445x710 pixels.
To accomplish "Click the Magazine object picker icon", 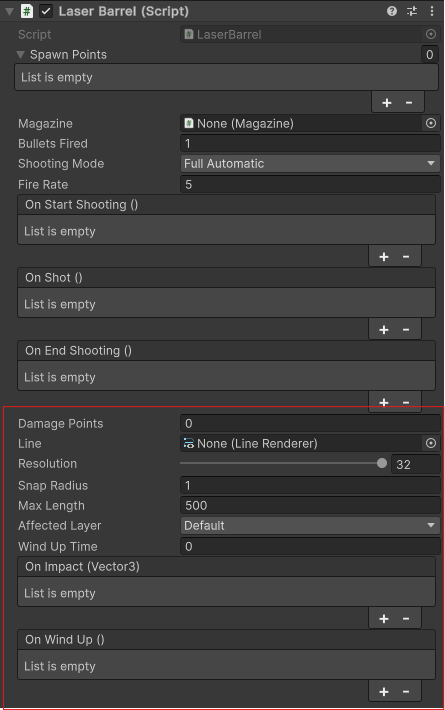I will tap(431, 123).
